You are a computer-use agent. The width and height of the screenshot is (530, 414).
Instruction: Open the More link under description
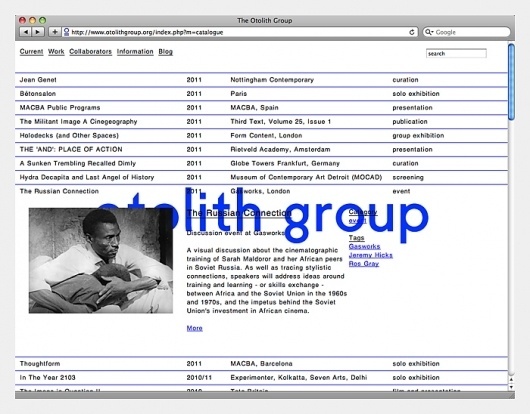coord(195,328)
